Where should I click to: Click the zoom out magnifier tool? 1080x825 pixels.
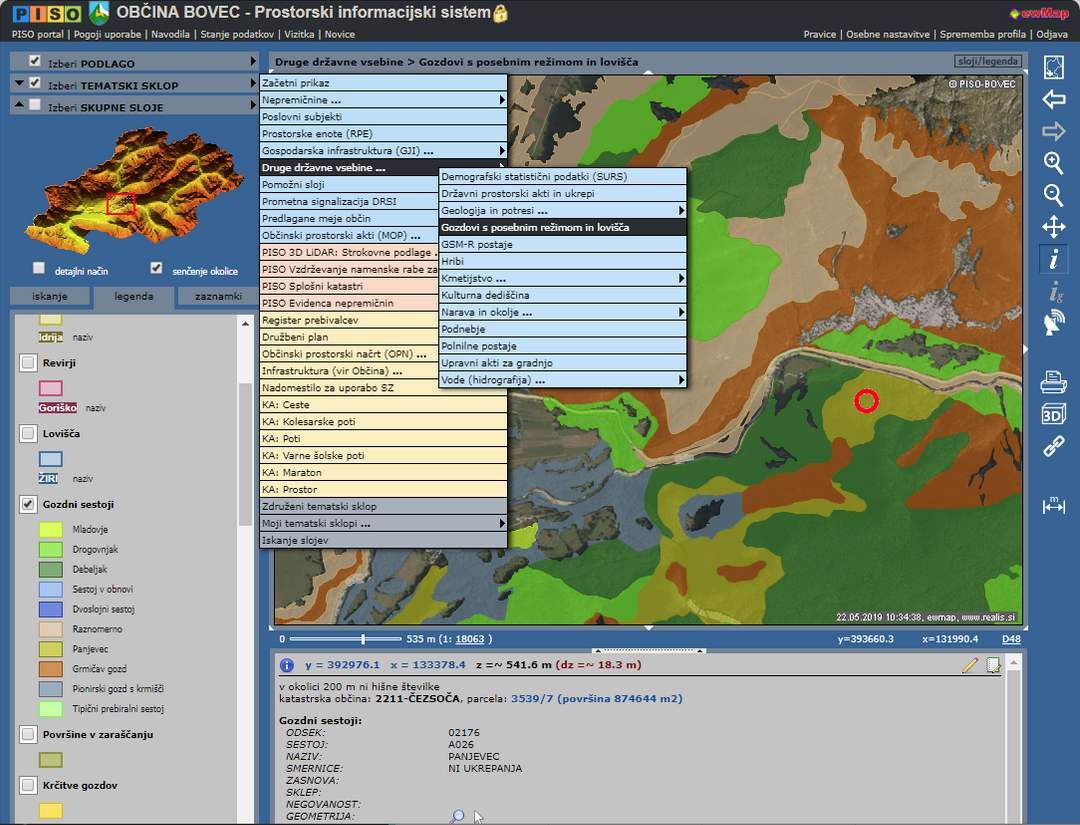[1053, 195]
